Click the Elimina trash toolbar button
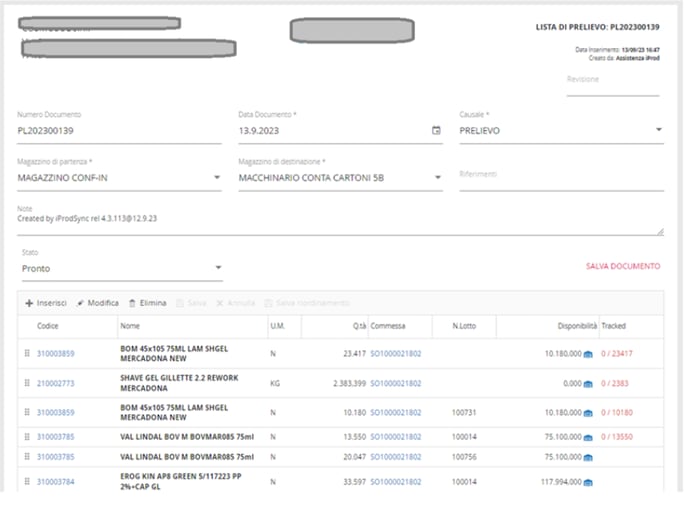The width and height of the screenshot is (688, 505). click(x=147, y=303)
